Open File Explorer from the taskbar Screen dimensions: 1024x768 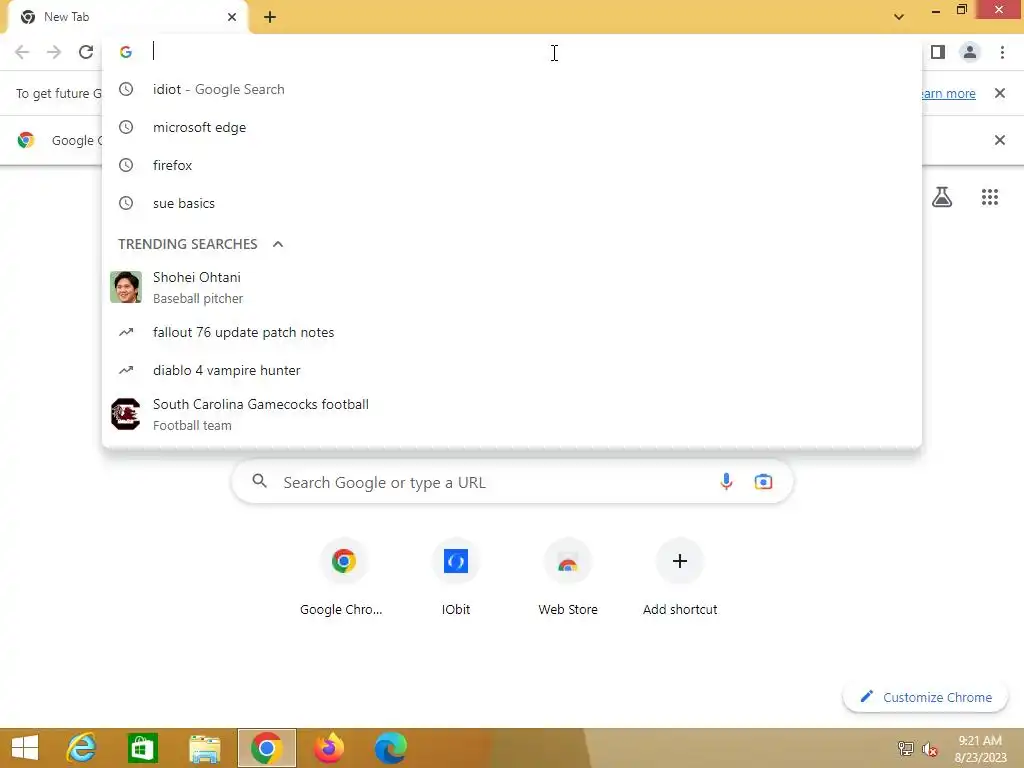[204, 748]
